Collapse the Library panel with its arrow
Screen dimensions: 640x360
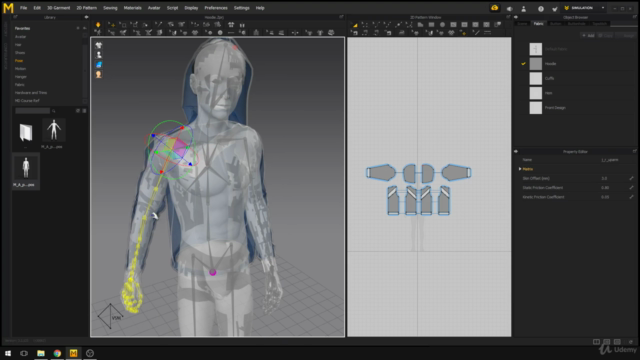(86, 17)
